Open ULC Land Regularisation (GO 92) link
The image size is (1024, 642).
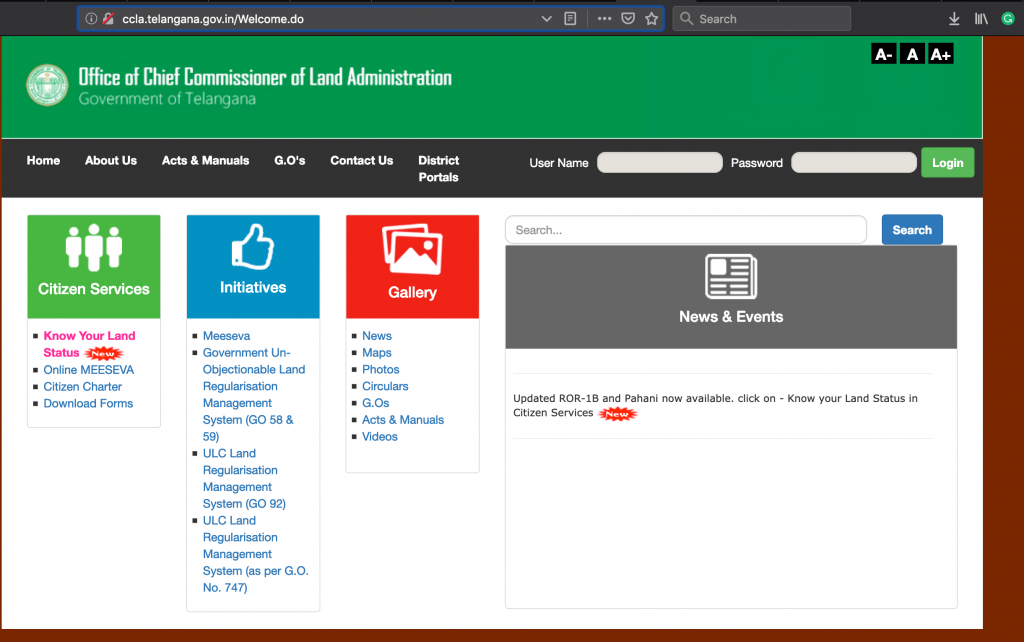click(244, 479)
